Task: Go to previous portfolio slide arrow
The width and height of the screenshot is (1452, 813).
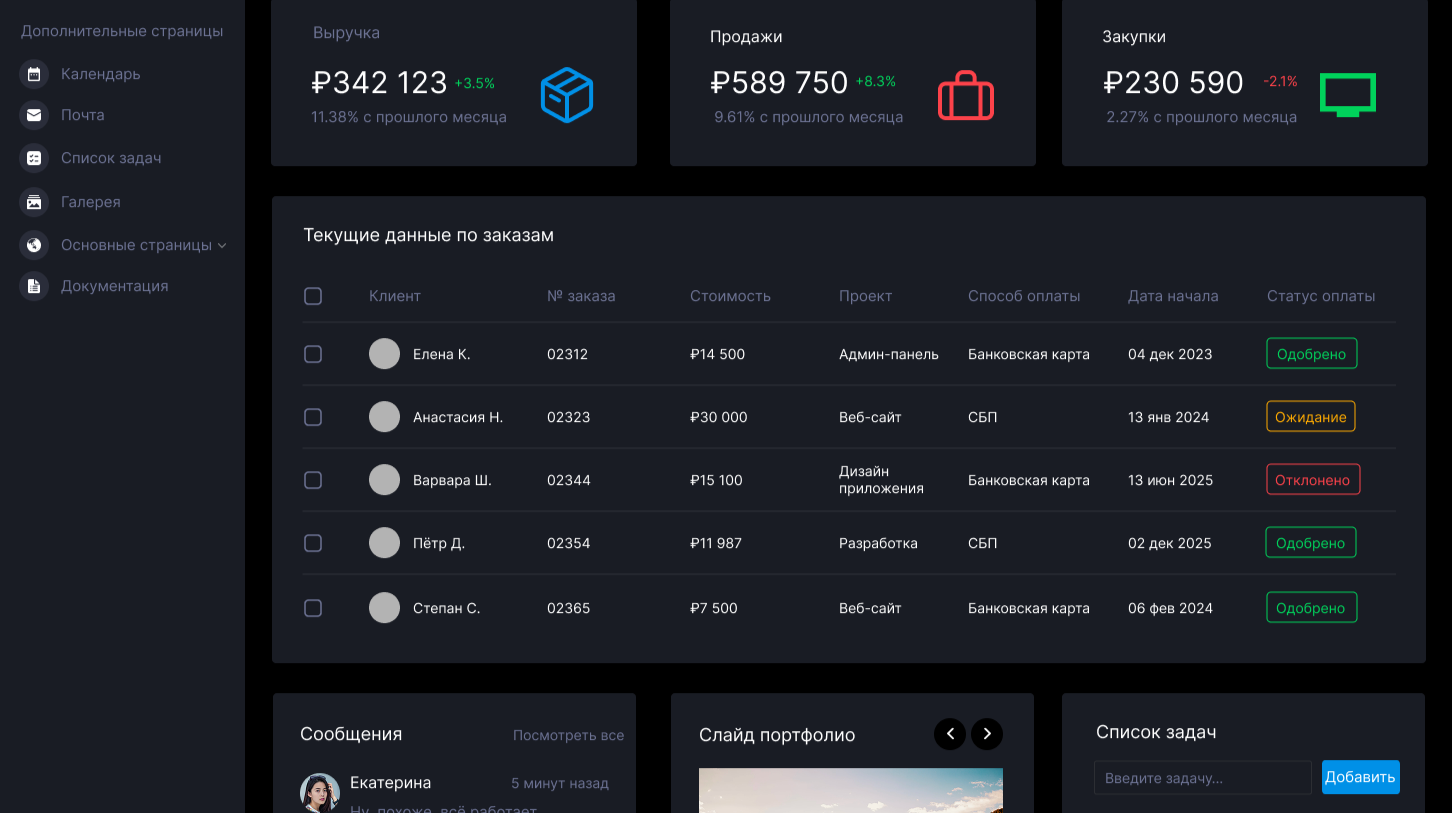Action: 950,734
